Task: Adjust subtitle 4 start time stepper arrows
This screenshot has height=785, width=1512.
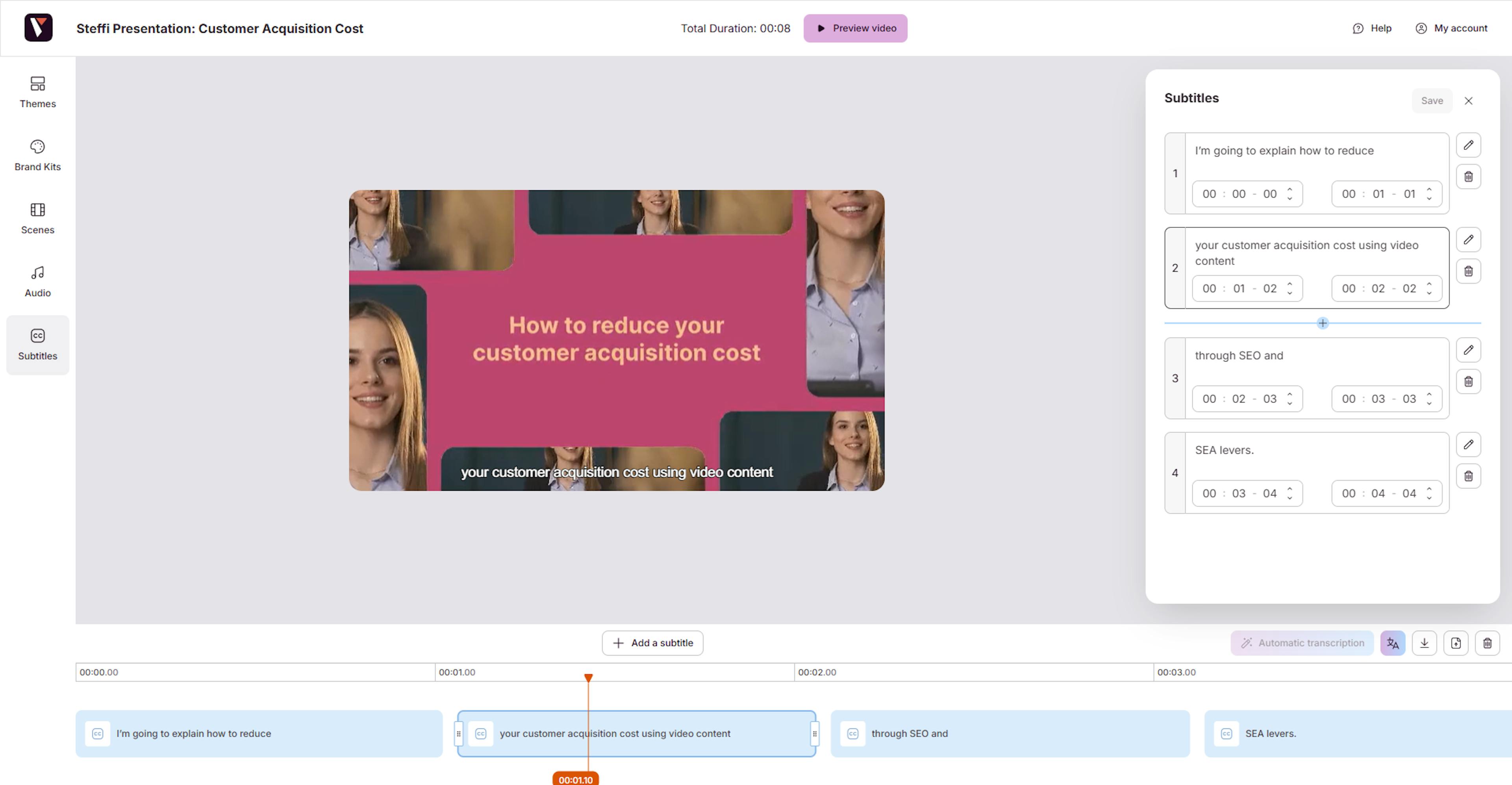Action: 1290,493
